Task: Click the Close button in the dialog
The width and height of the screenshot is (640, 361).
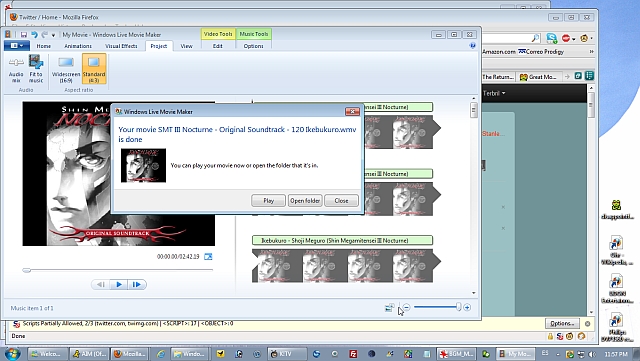Action: (x=341, y=201)
